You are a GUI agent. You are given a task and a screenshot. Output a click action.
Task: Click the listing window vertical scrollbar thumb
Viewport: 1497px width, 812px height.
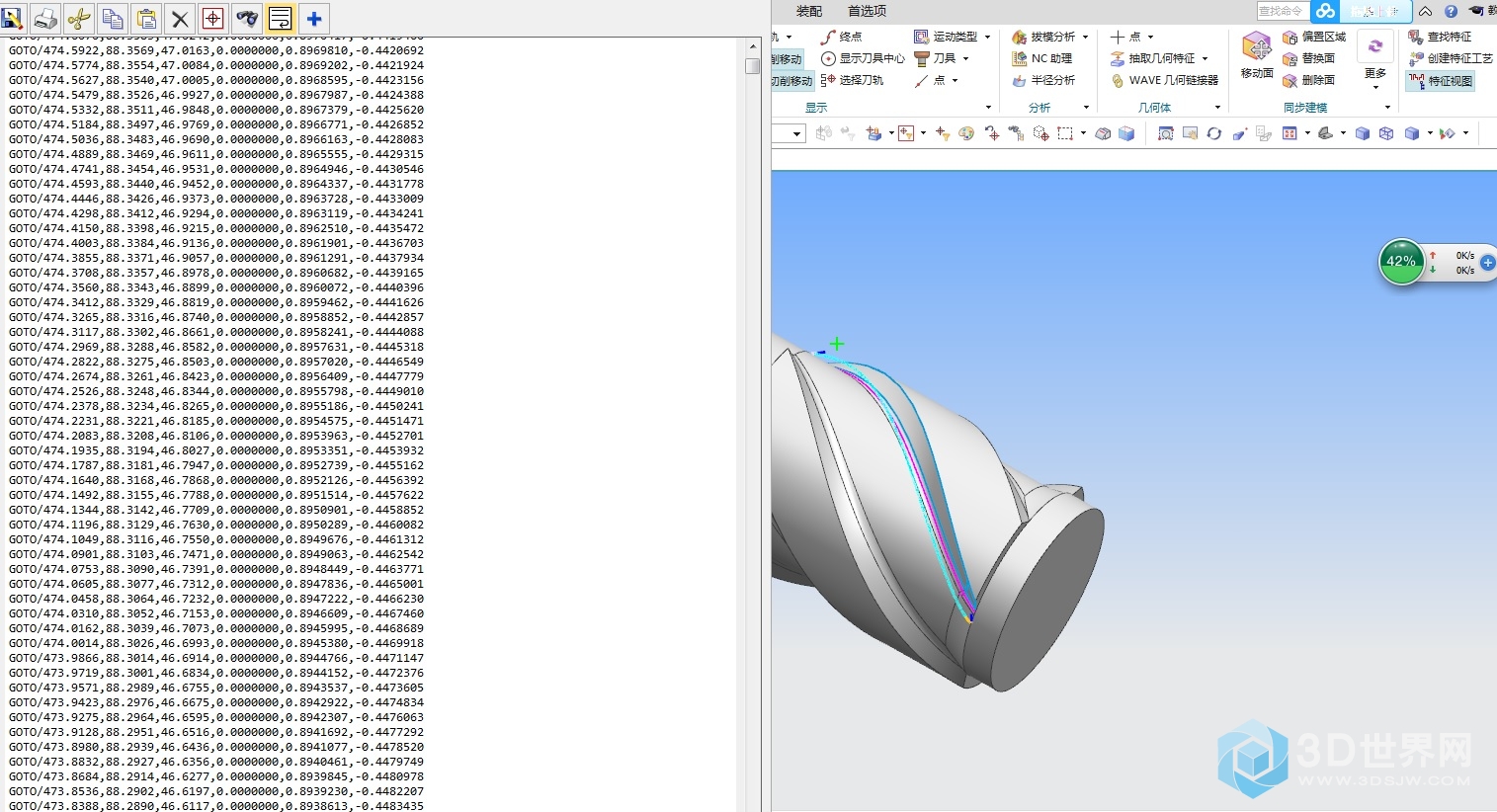coord(753,65)
